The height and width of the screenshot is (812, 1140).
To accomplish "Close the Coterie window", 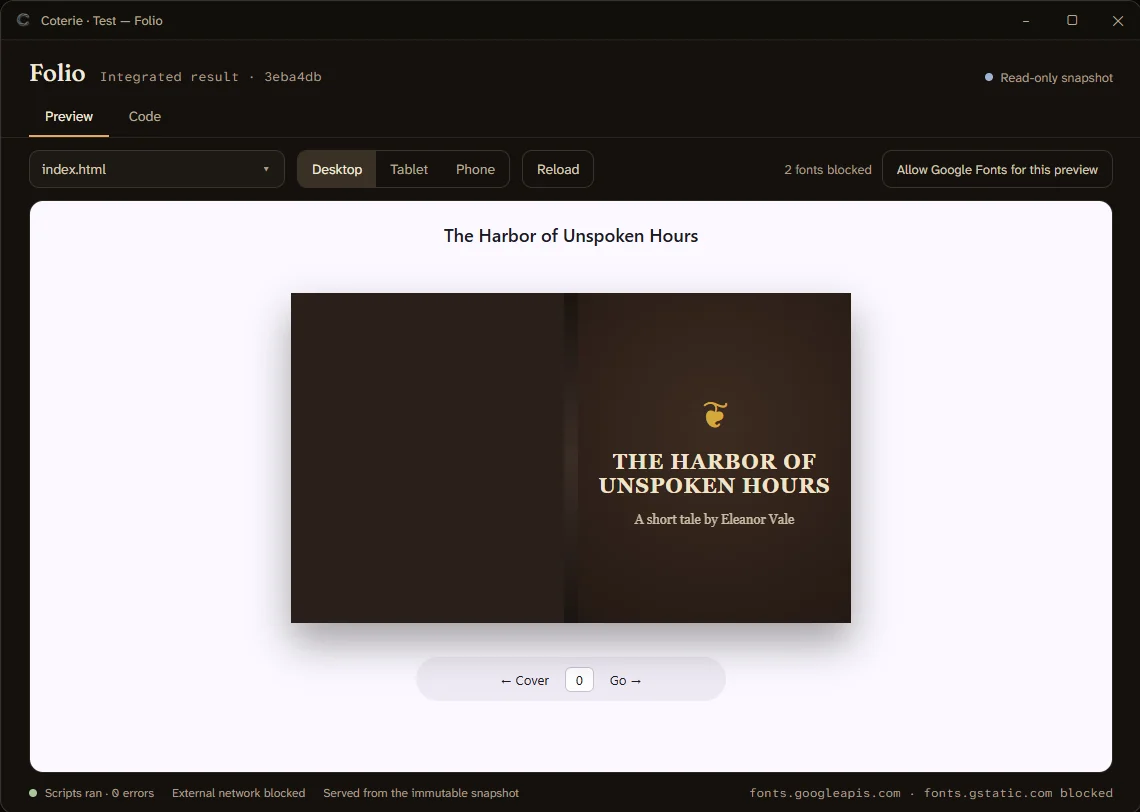I will (x=1117, y=20).
